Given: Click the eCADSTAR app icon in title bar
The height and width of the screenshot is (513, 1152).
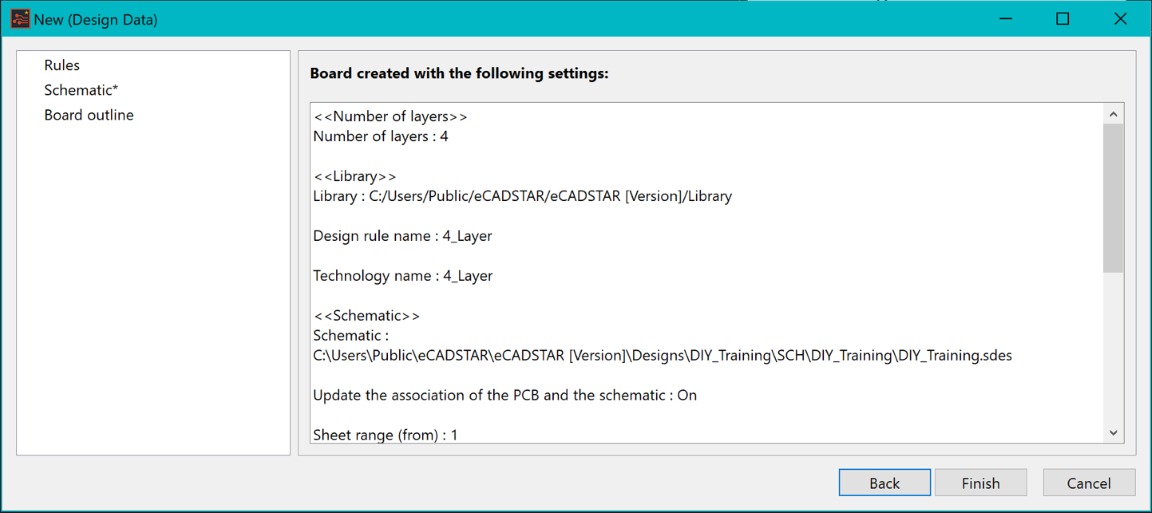Looking at the screenshot, I should (x=19, y=18).
